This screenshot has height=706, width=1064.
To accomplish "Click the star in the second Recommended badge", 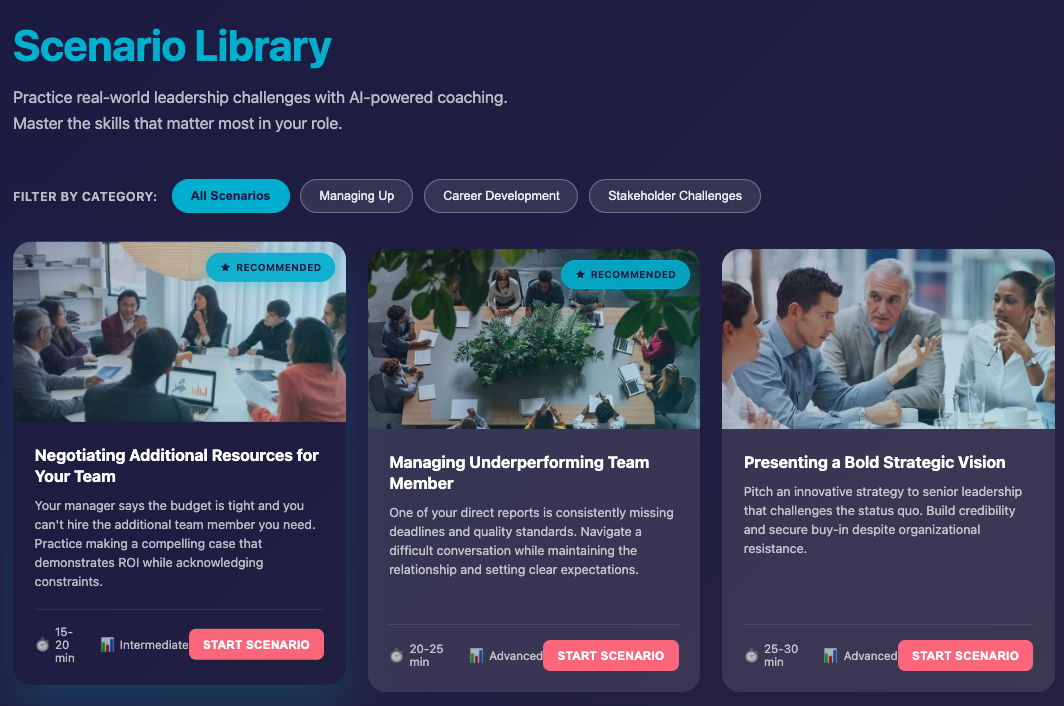I will [580, 274].
